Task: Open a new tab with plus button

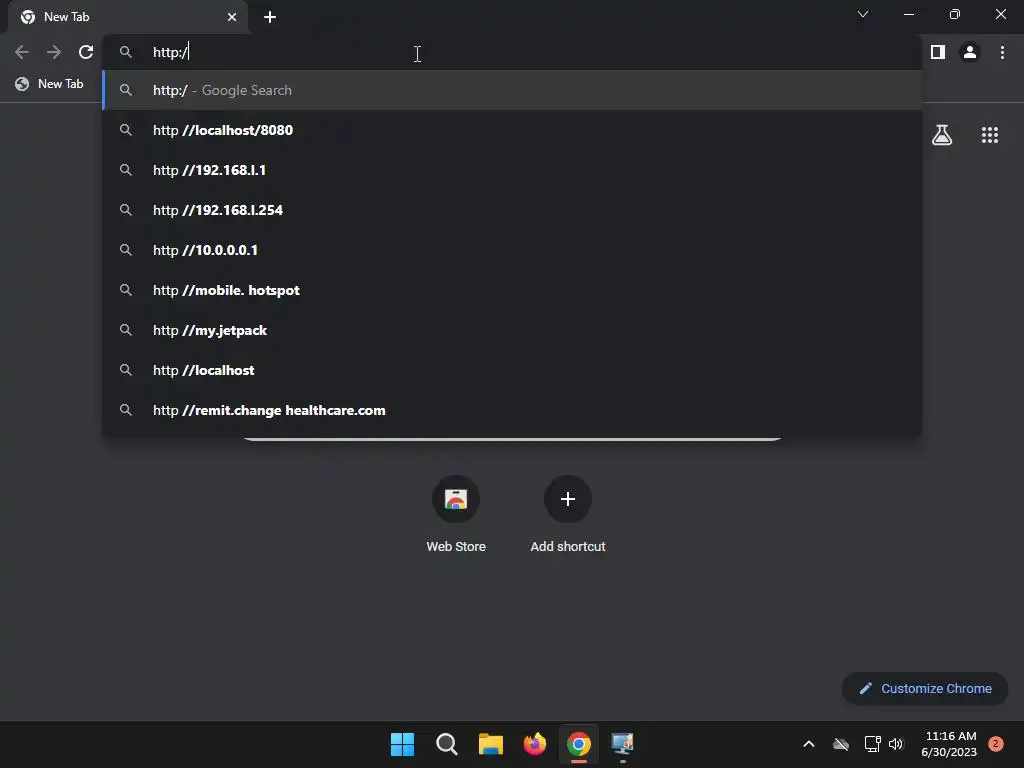Action: coord(270,17)
